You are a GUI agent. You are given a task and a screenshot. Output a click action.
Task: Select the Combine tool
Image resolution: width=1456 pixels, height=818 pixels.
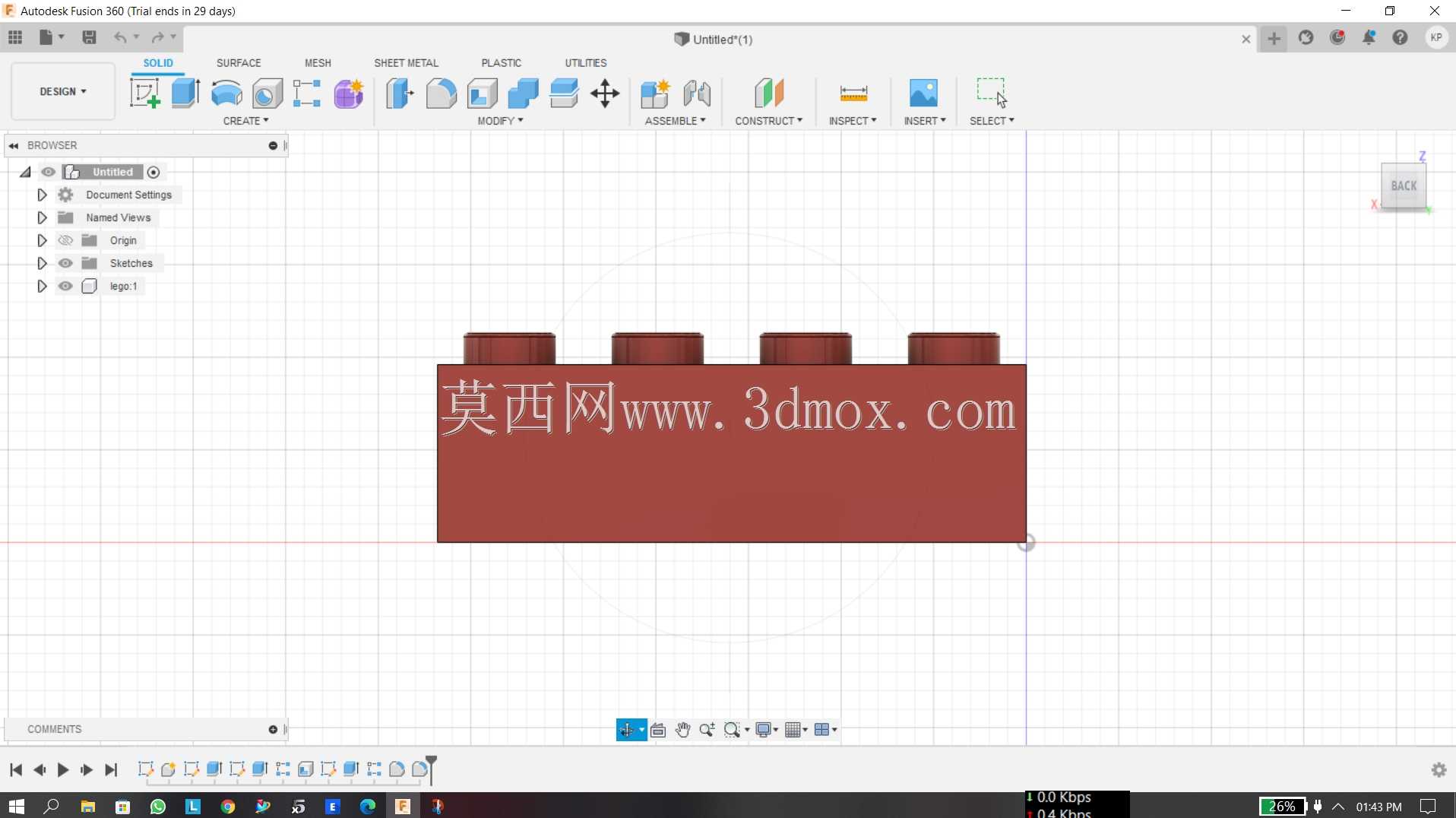(x=523, y=94)
